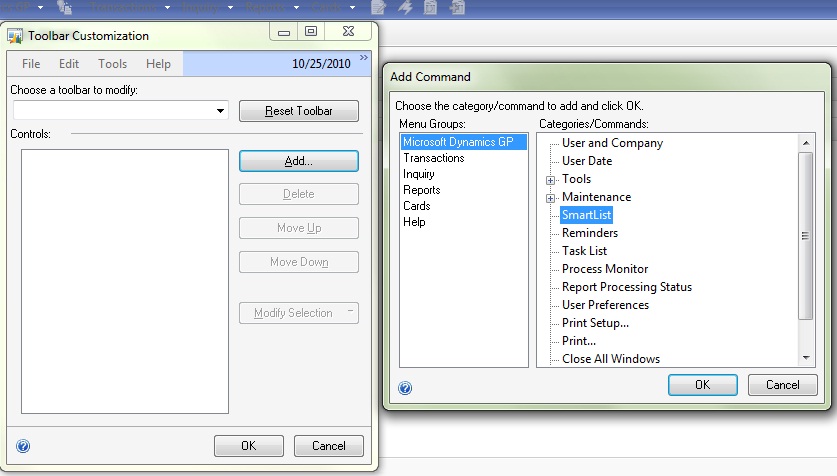Open the Tools menu in Toolbar Customization
This screenshot has height=476, width=837.
tap(113, 64)
